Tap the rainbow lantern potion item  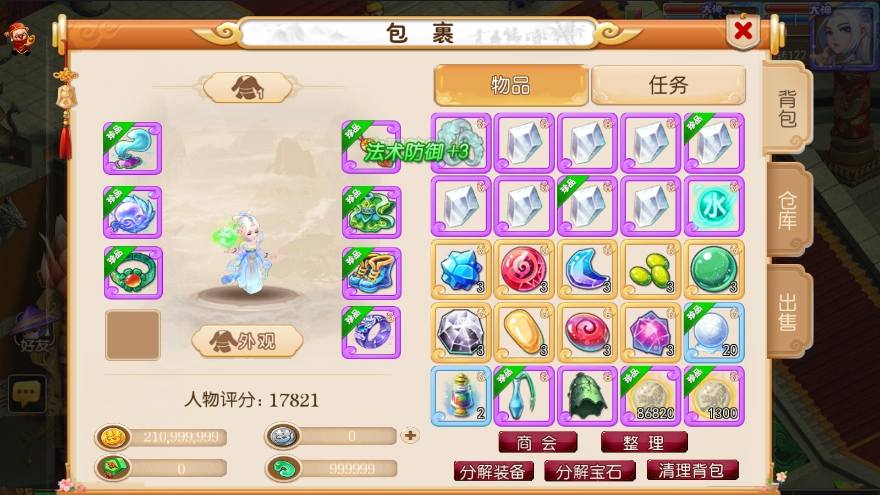click(461, 396)
